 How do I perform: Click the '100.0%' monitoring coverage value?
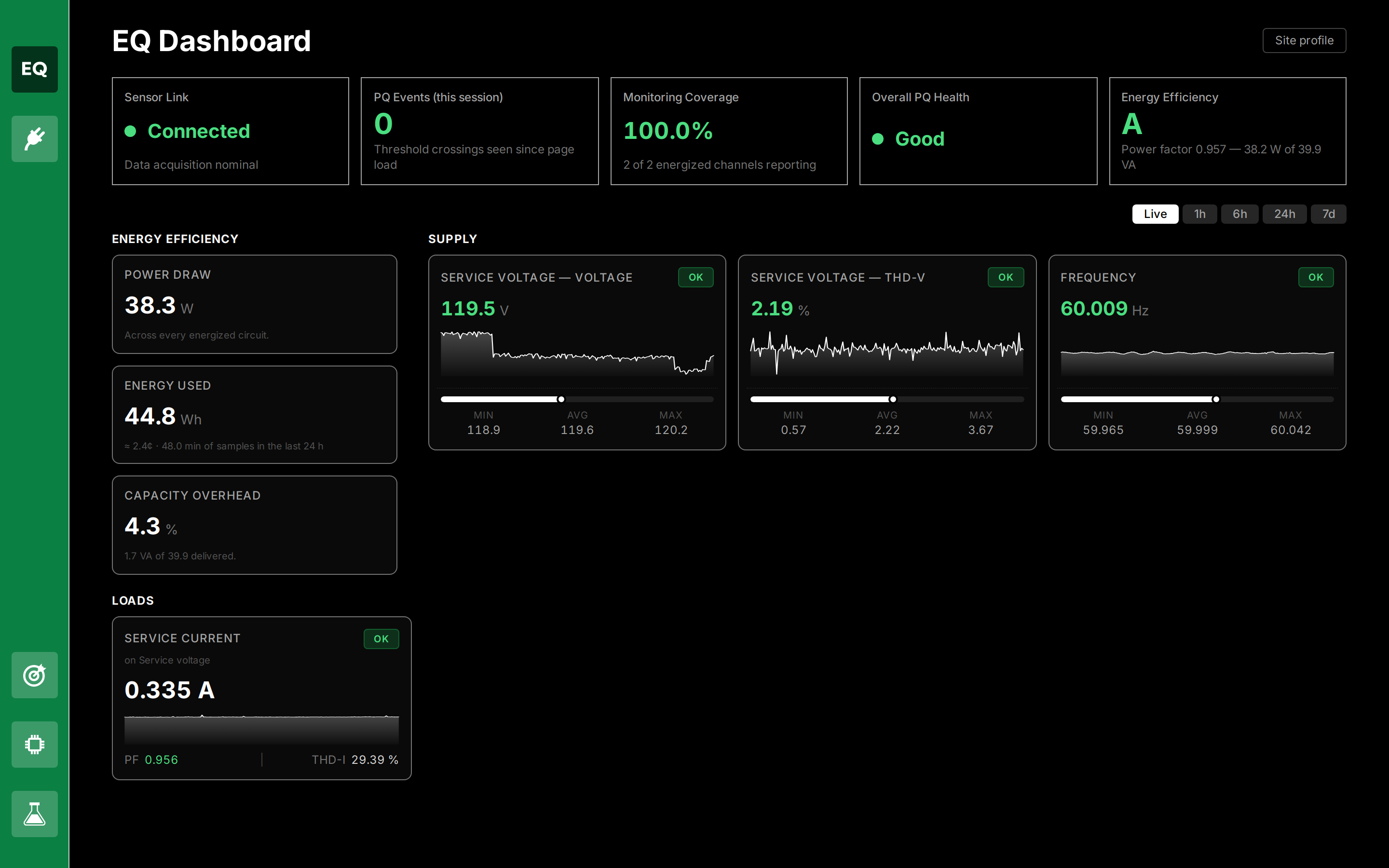(x=668, y=131)
